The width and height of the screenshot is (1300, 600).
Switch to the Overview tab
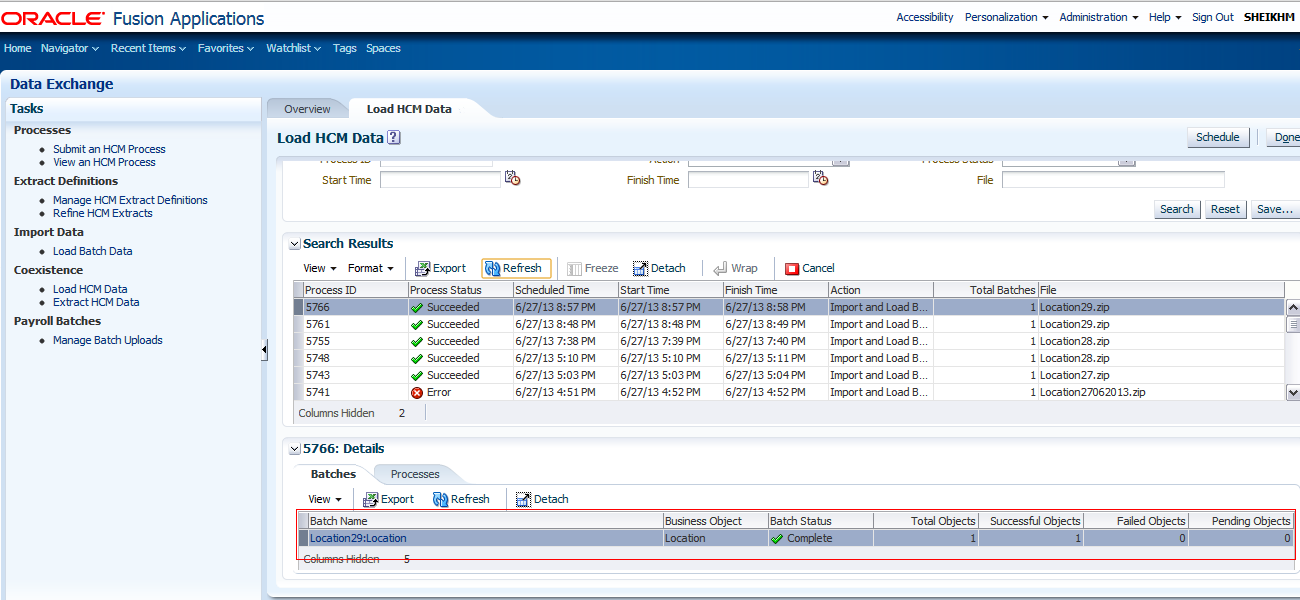(306, 108)
